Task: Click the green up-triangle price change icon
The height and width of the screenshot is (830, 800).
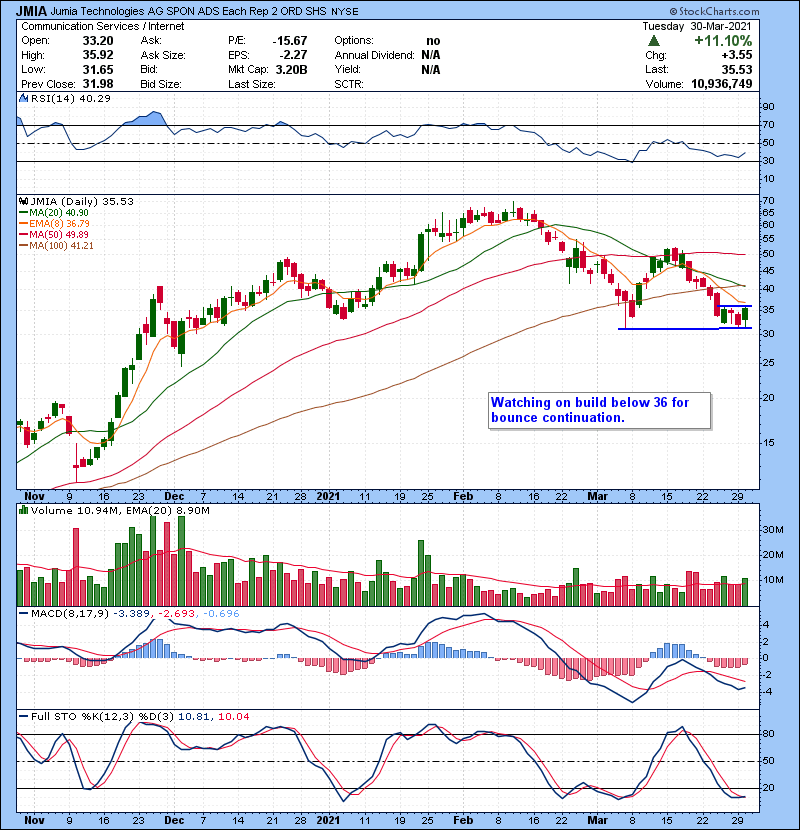Action: pyautogui.click(x=653, y=41)
